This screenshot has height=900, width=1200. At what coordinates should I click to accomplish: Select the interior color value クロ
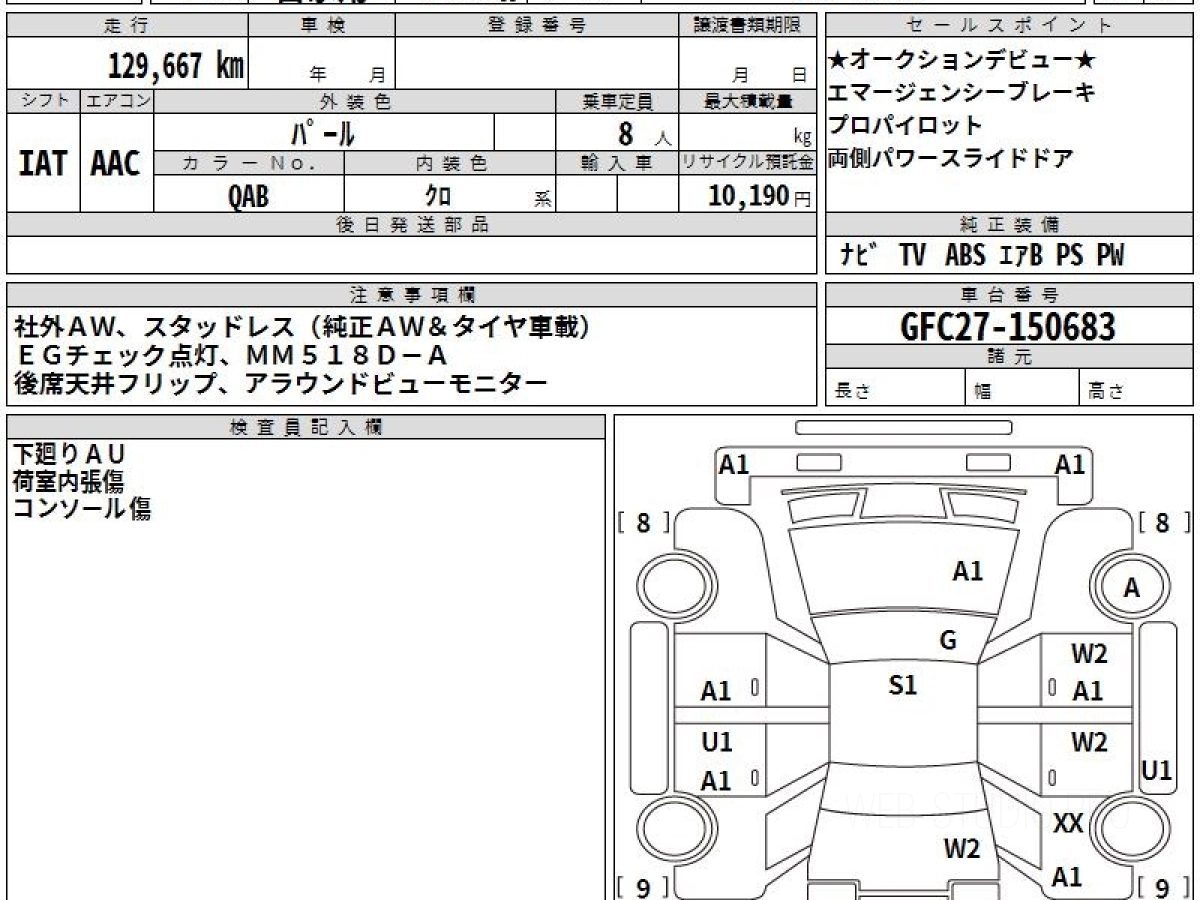(438, 196)
